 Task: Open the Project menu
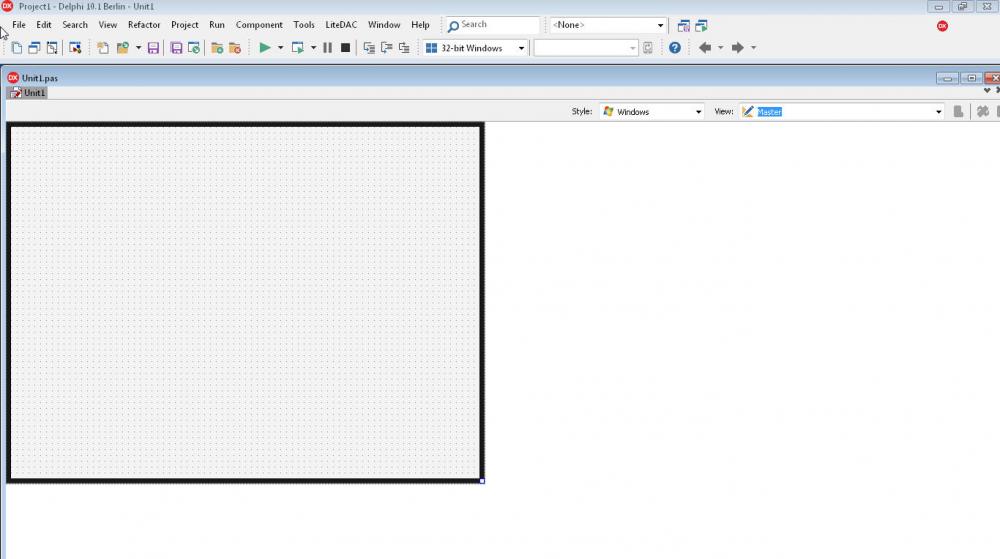(185, 25)
